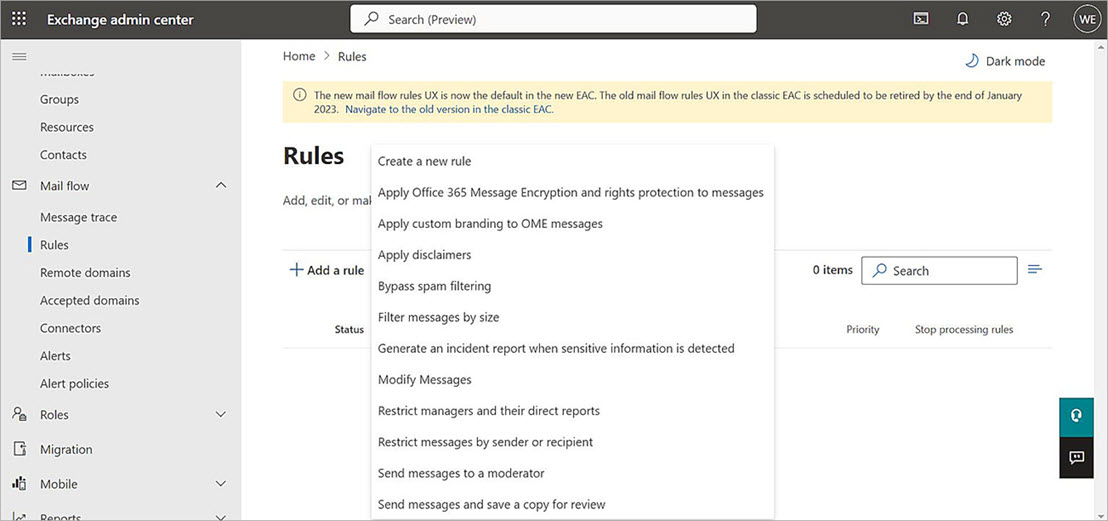Toggle Dark mode
1108x521 pixels.
1004,61
